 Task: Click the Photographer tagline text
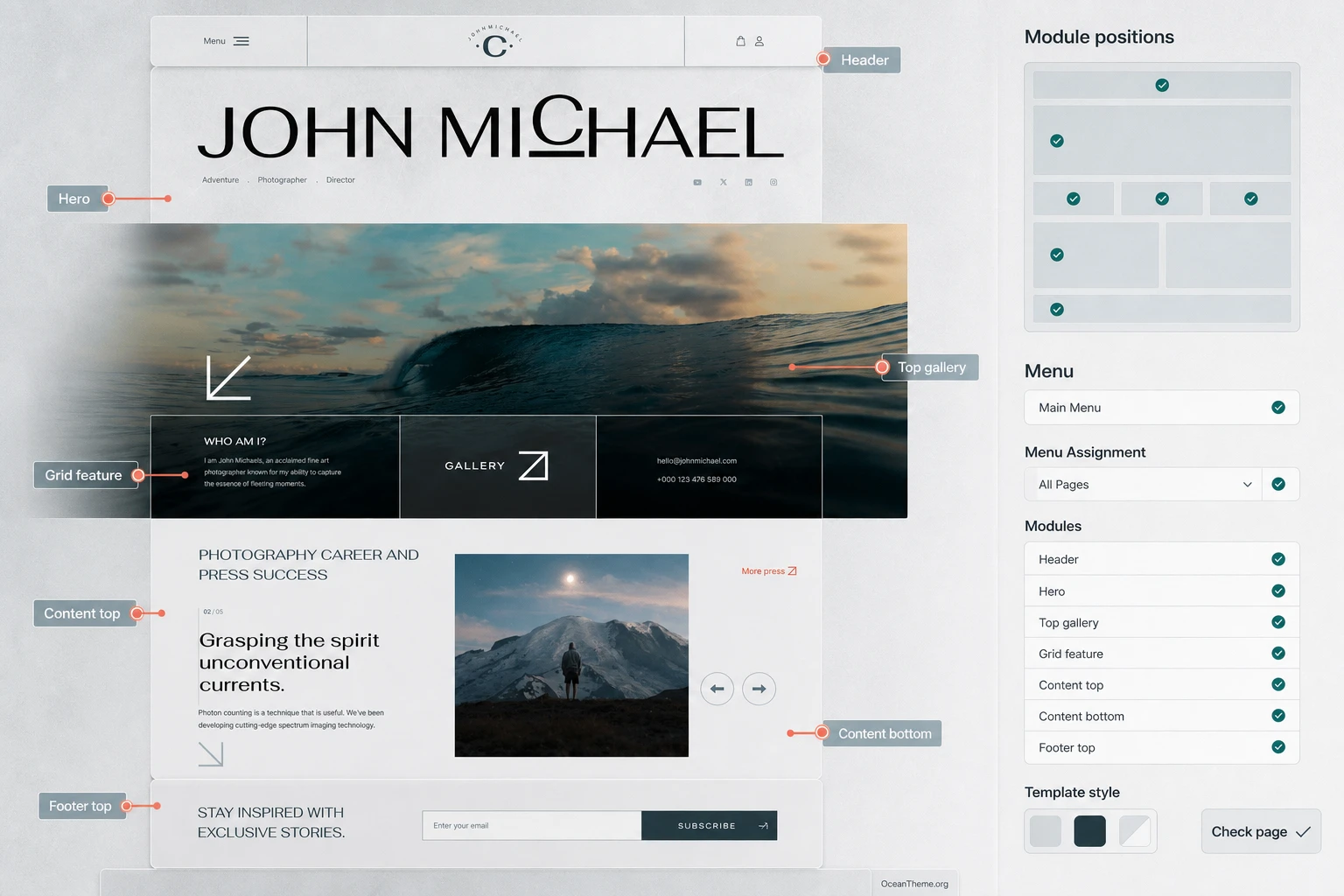[282, 180]
